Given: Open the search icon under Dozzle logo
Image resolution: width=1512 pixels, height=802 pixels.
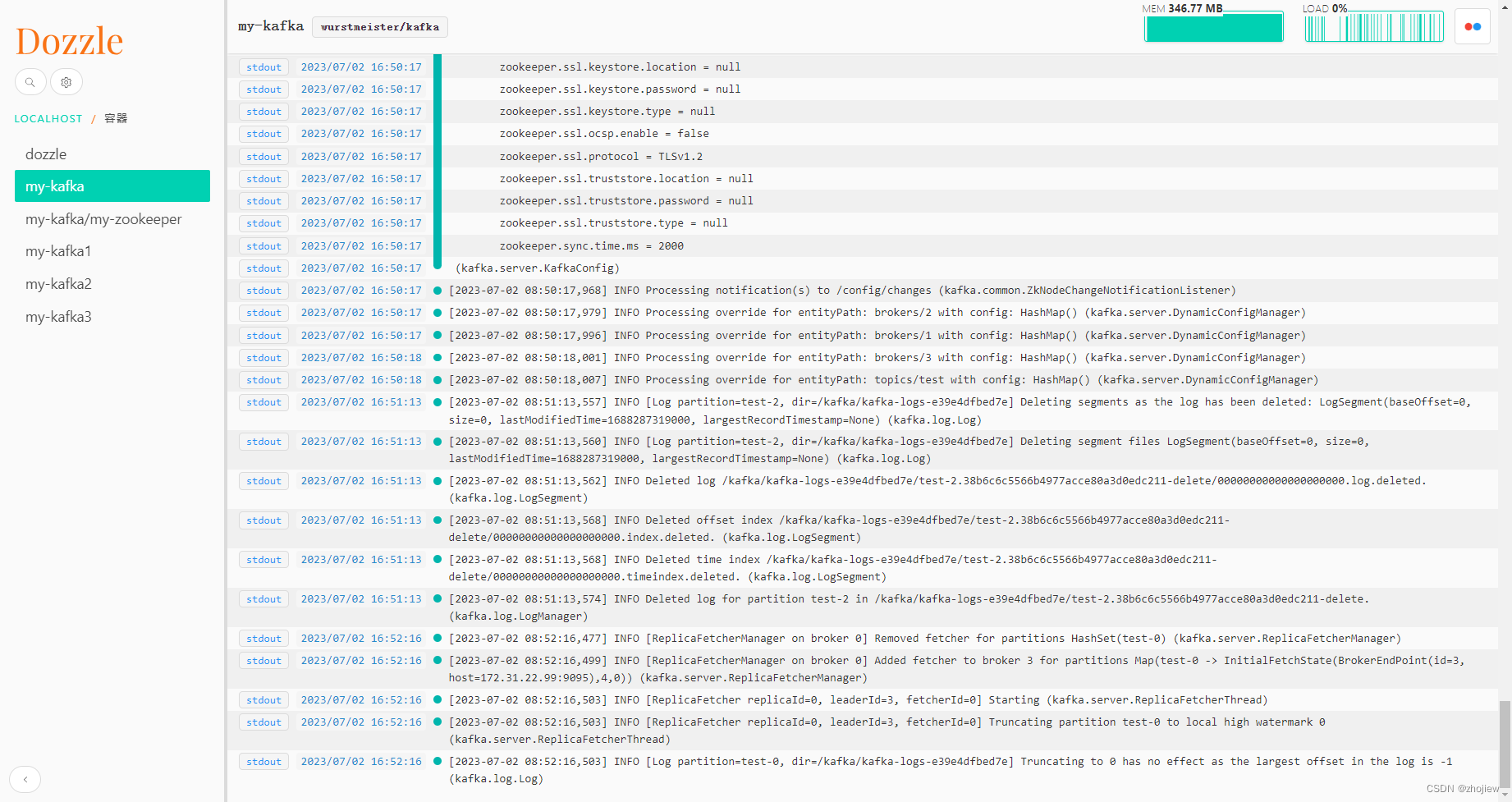Looking at the screenshot, I should 30,82.
